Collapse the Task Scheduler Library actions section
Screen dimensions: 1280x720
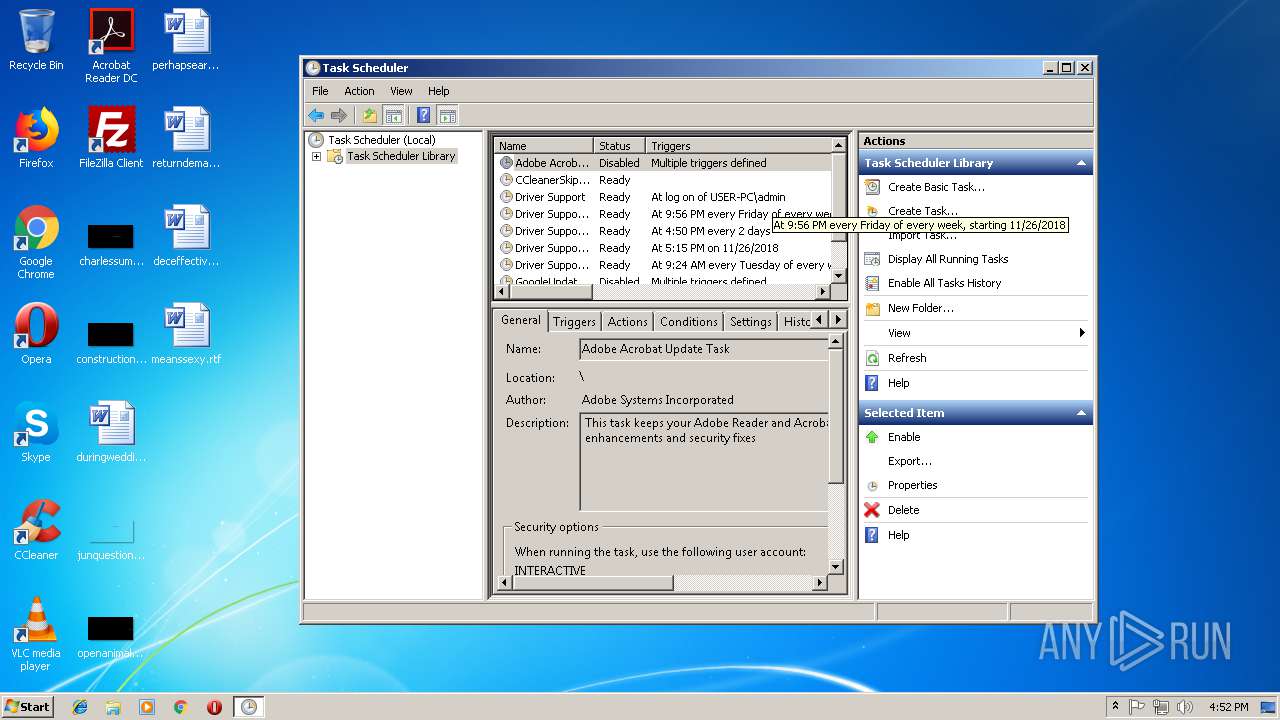coord(1081,163)
